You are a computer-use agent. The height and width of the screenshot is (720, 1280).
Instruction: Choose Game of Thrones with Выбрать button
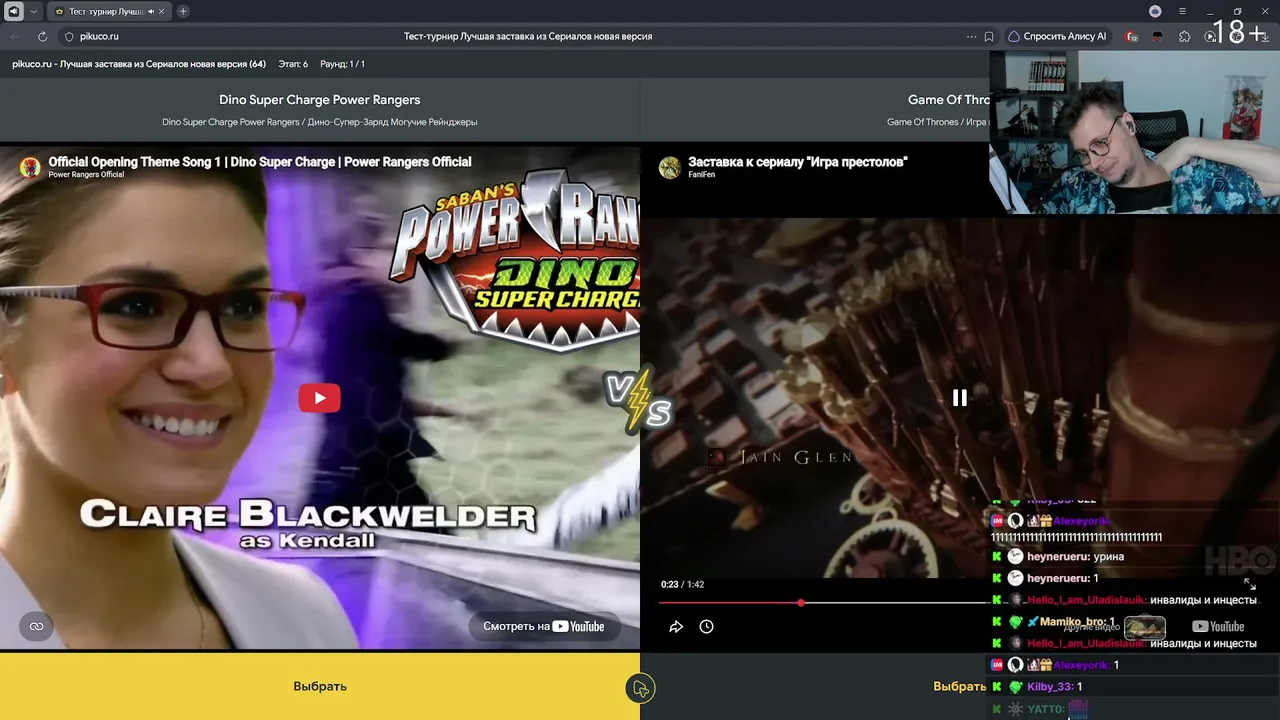coord(960,686)
